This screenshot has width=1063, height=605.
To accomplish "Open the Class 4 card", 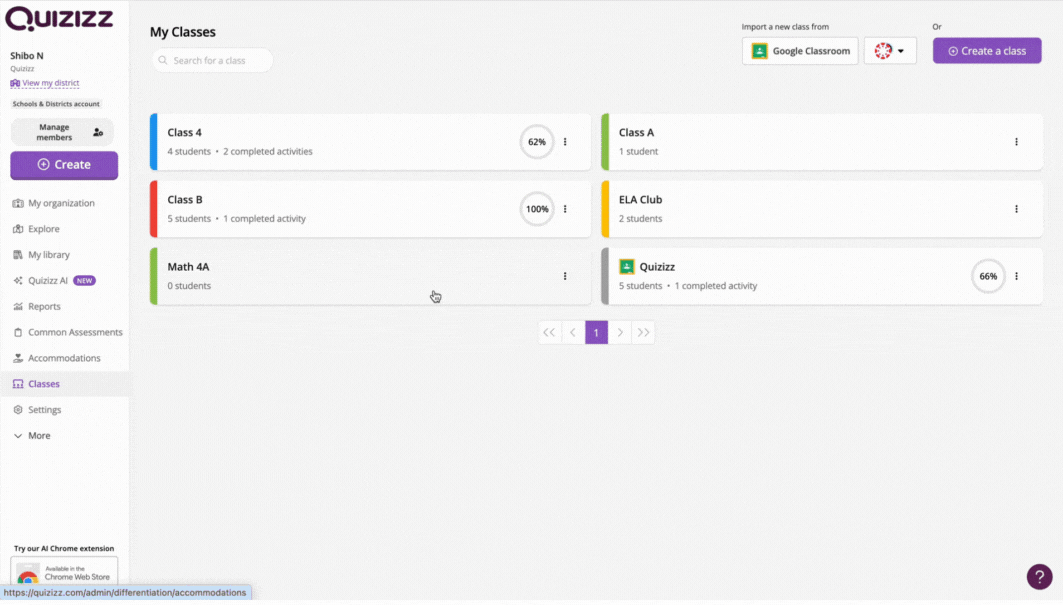I will [370, 142].
